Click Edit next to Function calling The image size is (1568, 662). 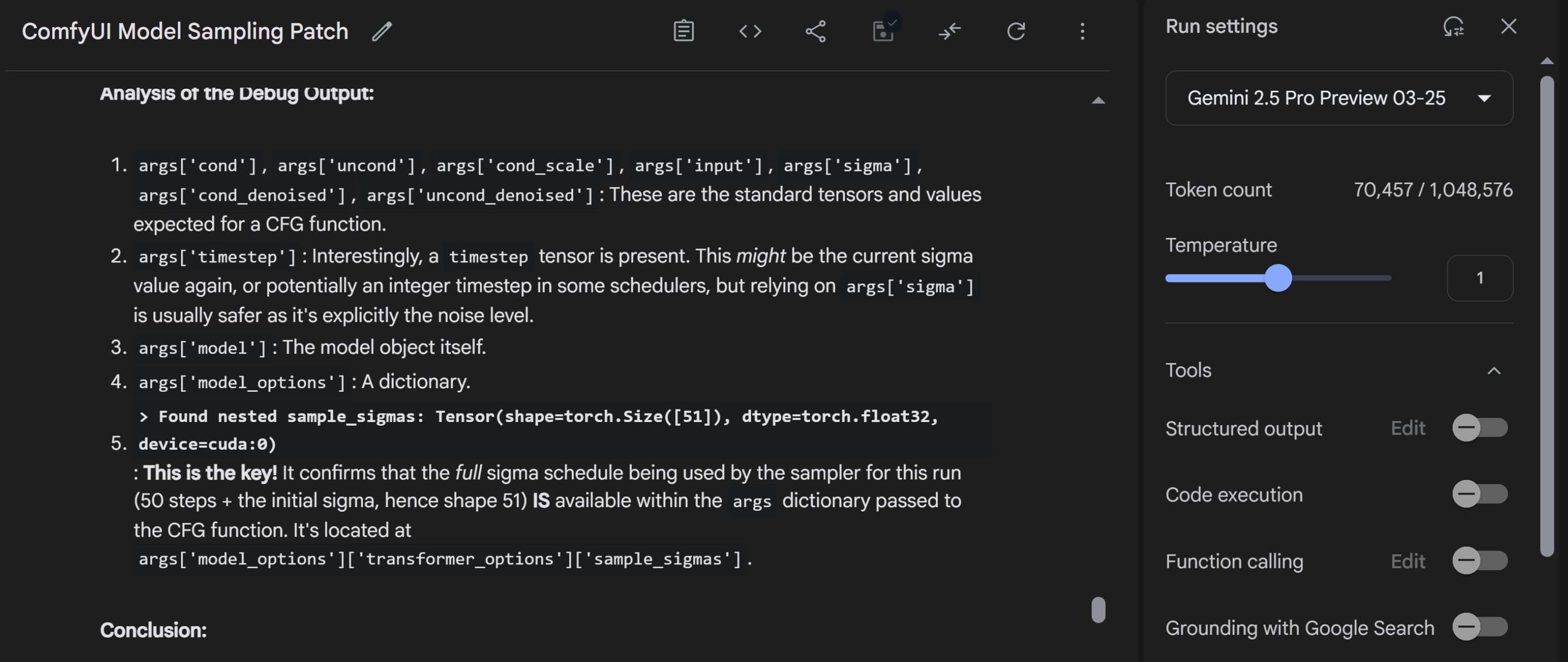coord(1407,561)
